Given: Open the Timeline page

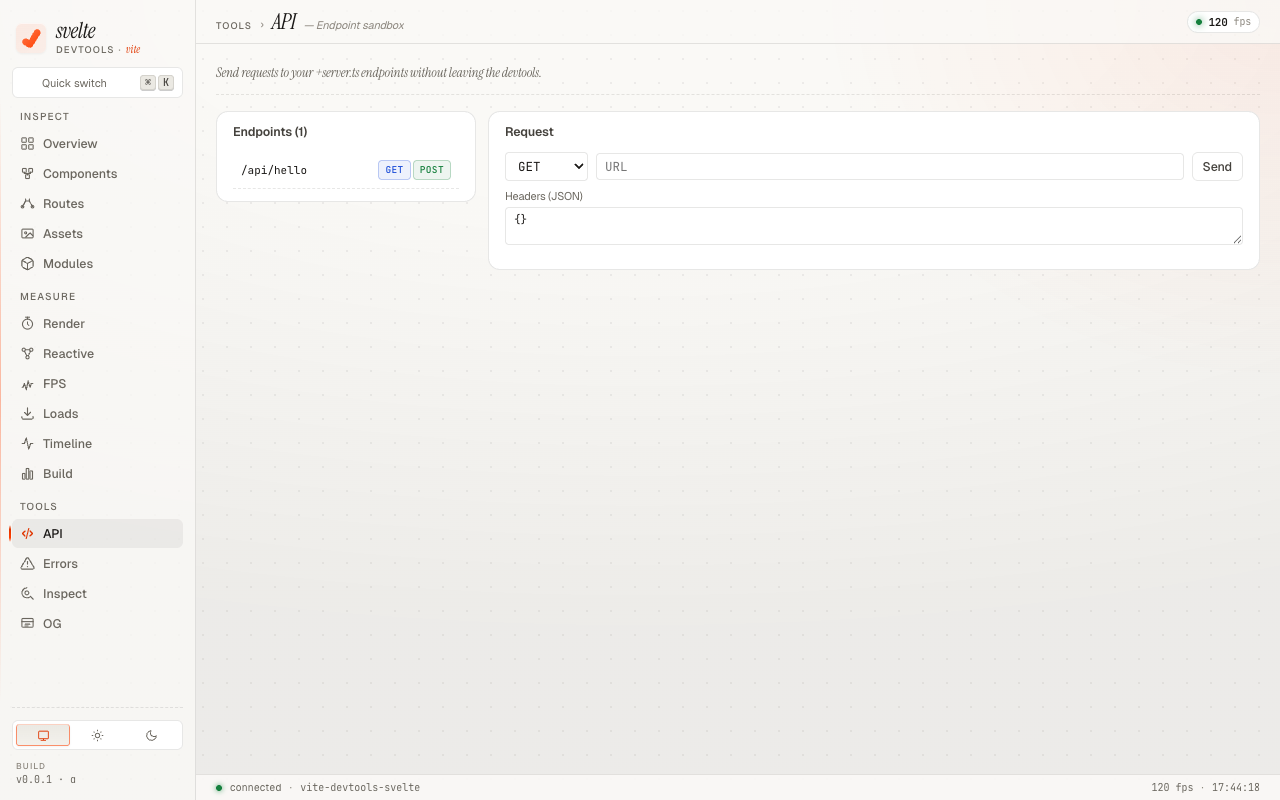Looking at the screenshot, I should click(x=97, y=444).
